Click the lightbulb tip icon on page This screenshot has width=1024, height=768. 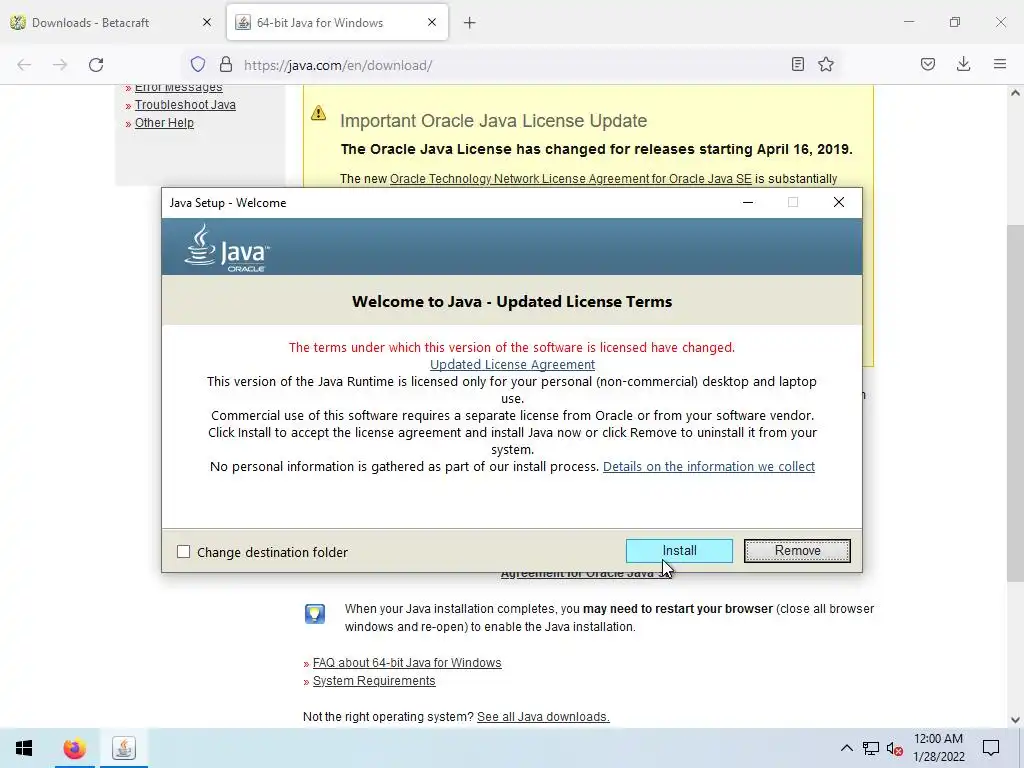coord(315,613)
